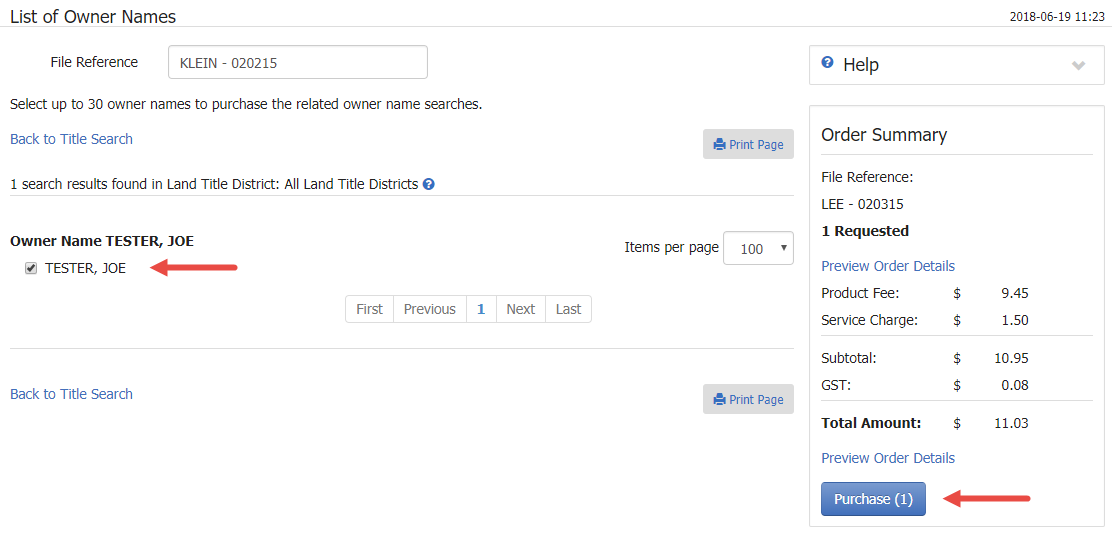Image resolution: width=1115 pixels, height=540 pixels.
Task: Open the bottom Back to Title Search link
Action: point(71,394)
